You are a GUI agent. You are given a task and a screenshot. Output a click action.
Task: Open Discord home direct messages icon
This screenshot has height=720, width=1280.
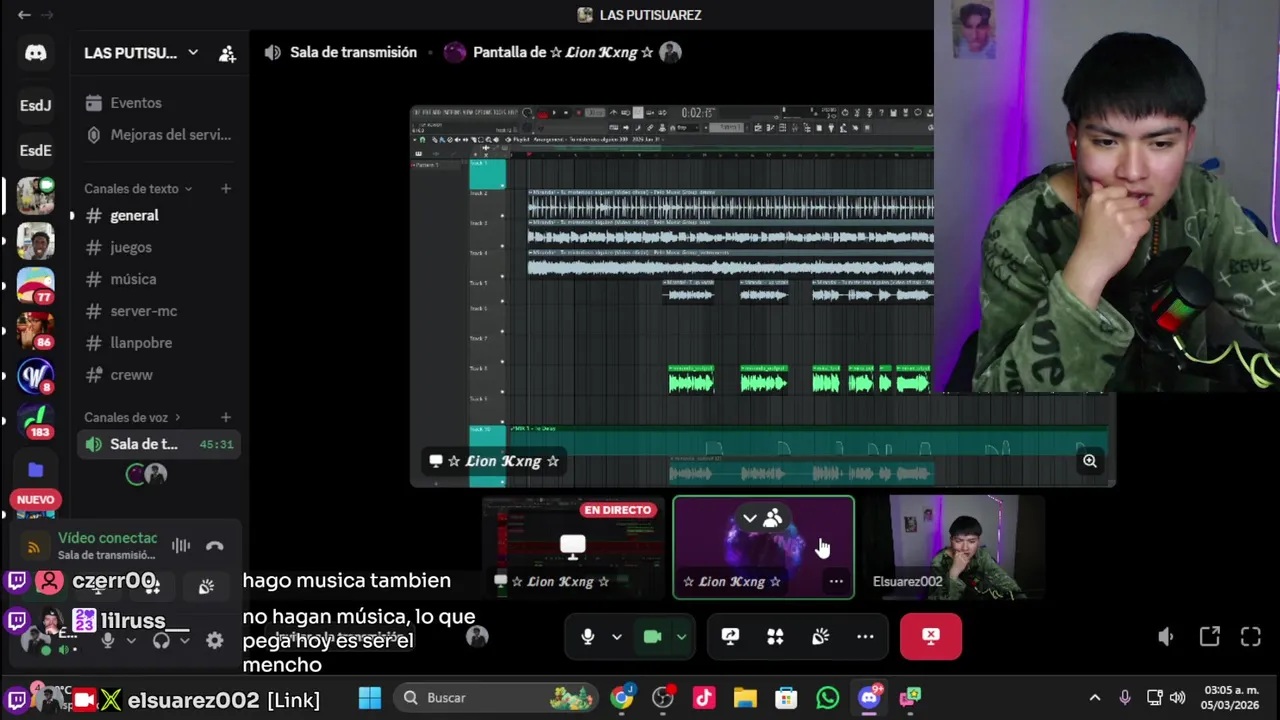pos(36,53)
